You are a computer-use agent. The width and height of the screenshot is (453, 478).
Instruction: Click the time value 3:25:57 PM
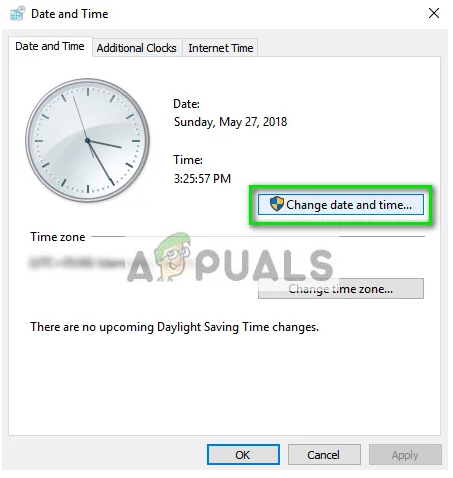[x=202, y=179]
